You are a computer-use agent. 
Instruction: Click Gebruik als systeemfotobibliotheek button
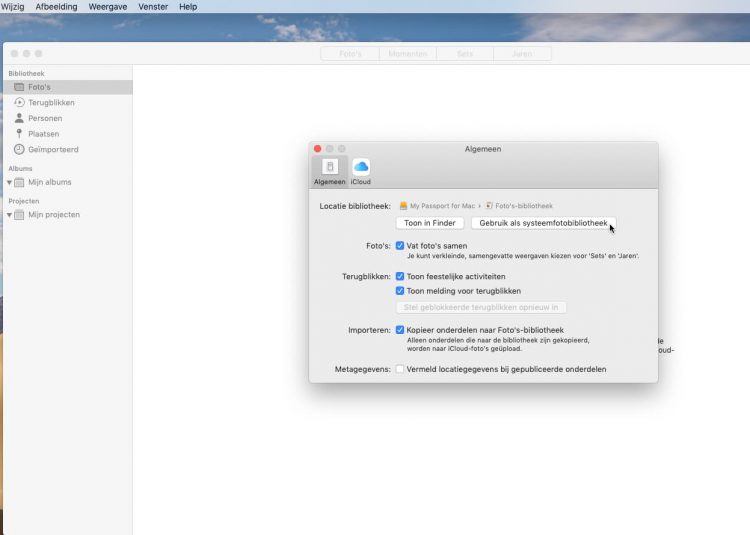point(543,223)
